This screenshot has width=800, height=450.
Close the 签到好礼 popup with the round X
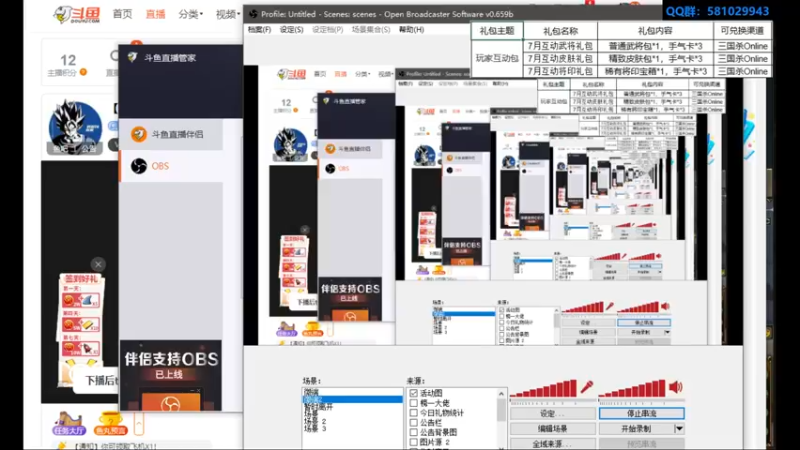(98, 264)
